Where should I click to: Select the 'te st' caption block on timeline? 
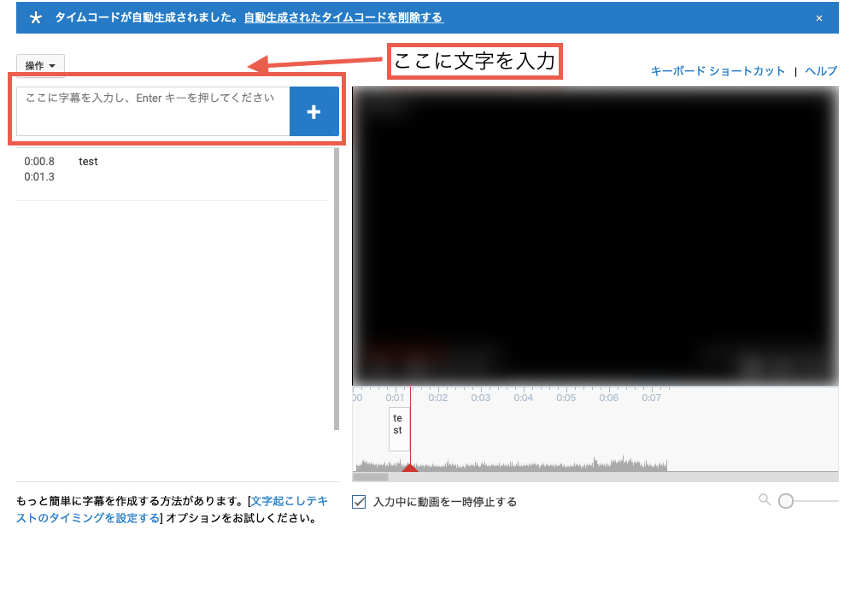point(399,430)
